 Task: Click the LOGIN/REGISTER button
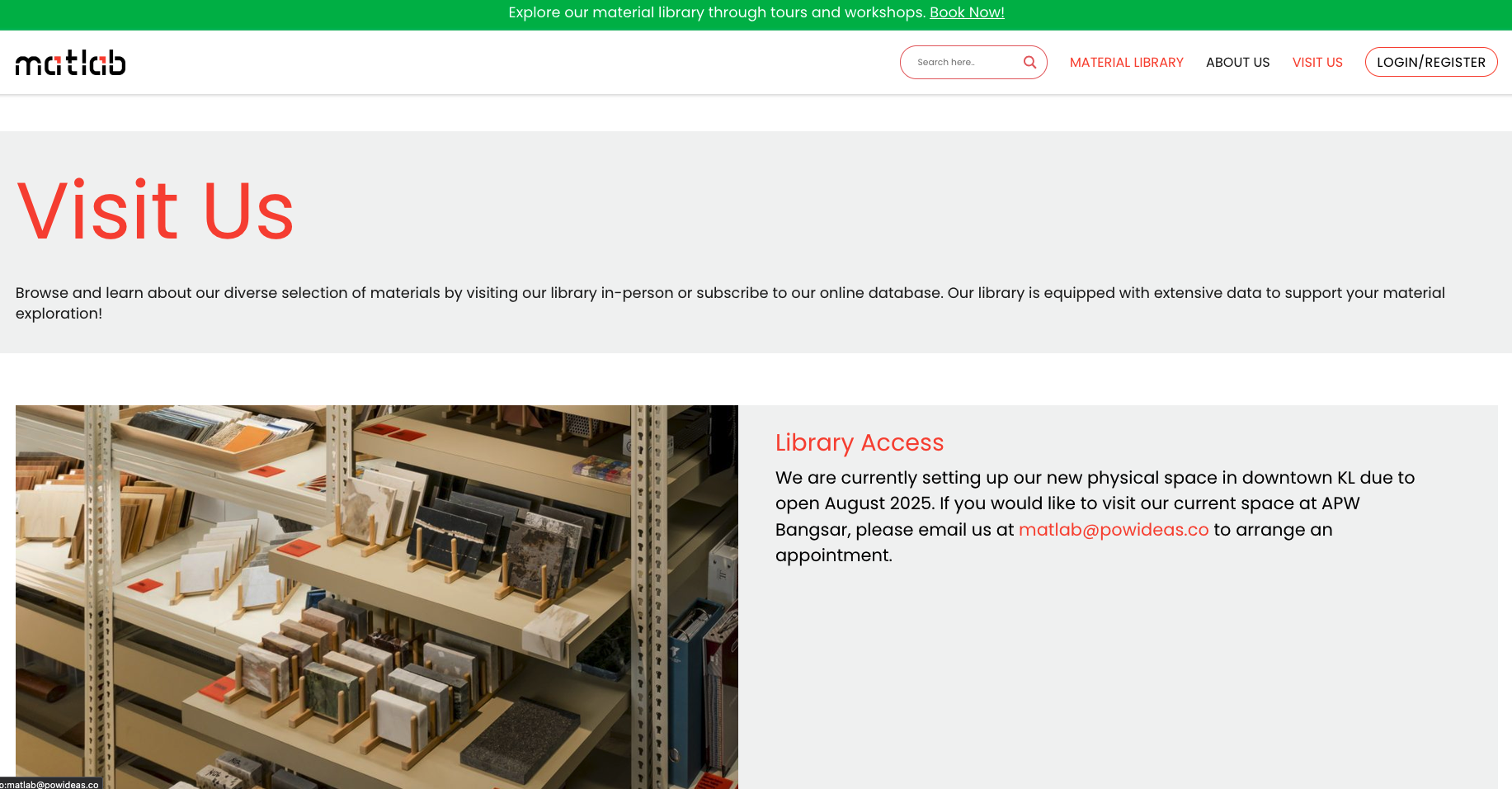pyautogui.click(x=1431, y=62)
